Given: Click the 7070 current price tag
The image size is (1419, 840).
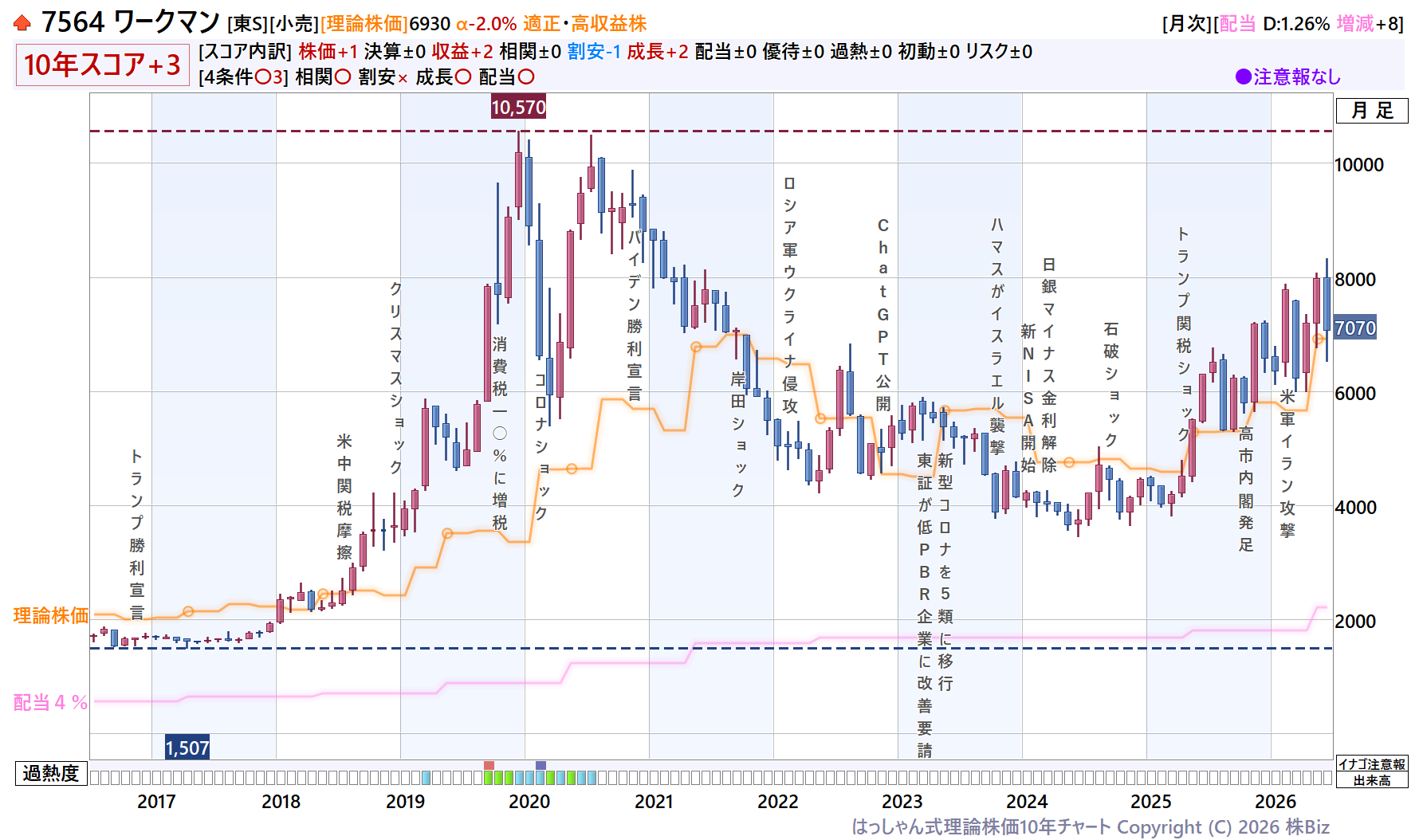Looking at the screenshot, I should (1355, 328).
